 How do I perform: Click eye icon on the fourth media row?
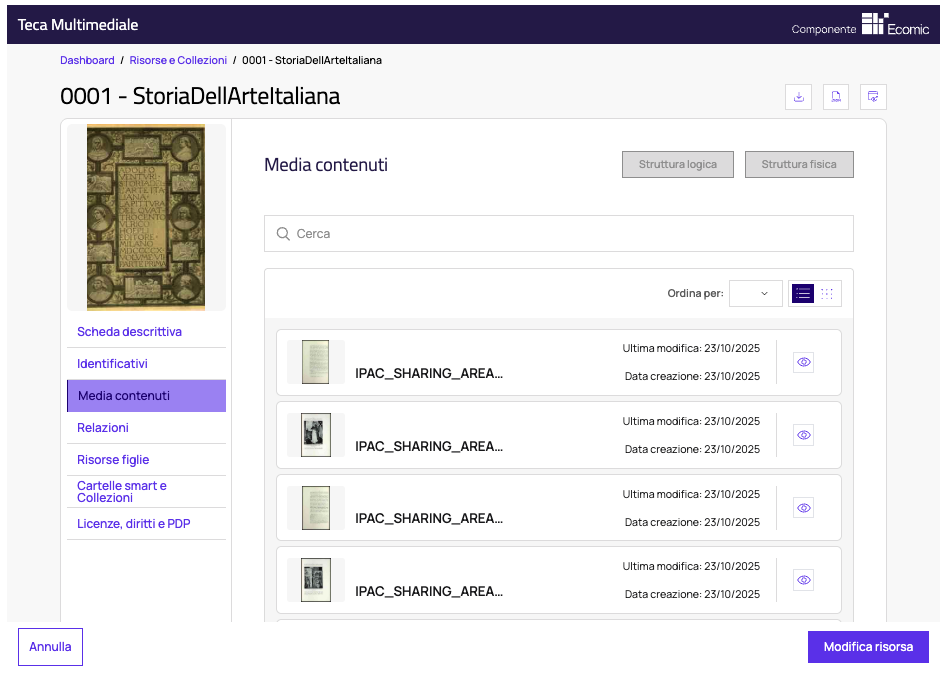[803, 580]
